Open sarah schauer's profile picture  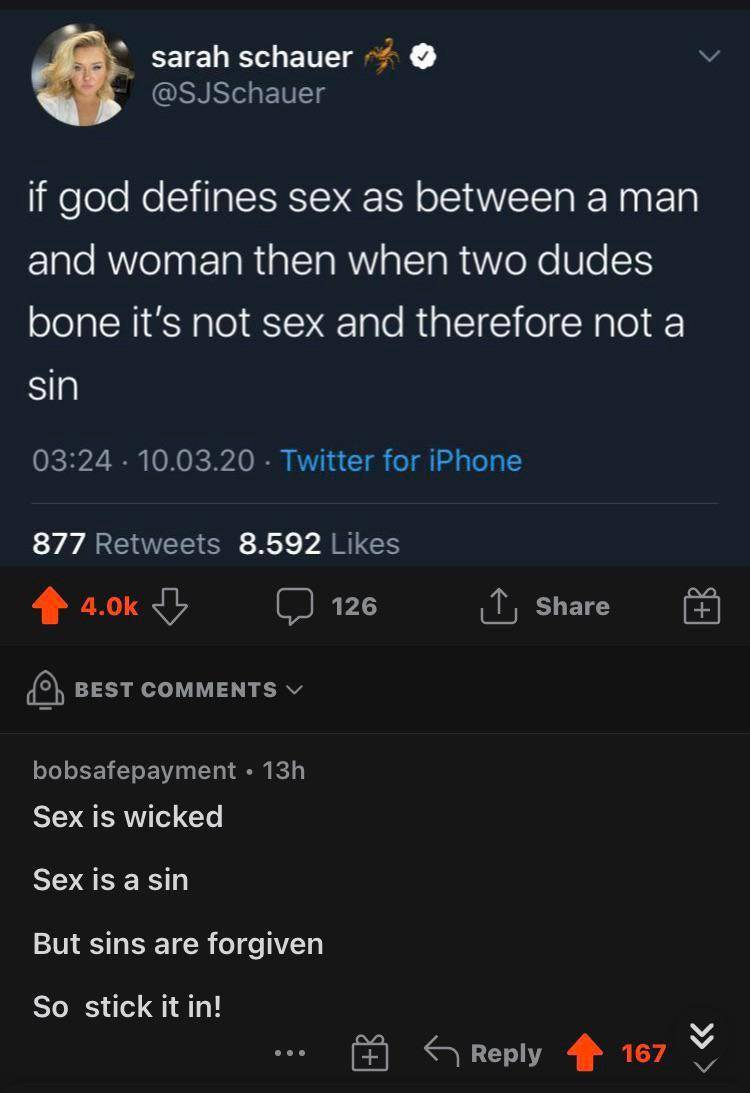coord(82,75)
